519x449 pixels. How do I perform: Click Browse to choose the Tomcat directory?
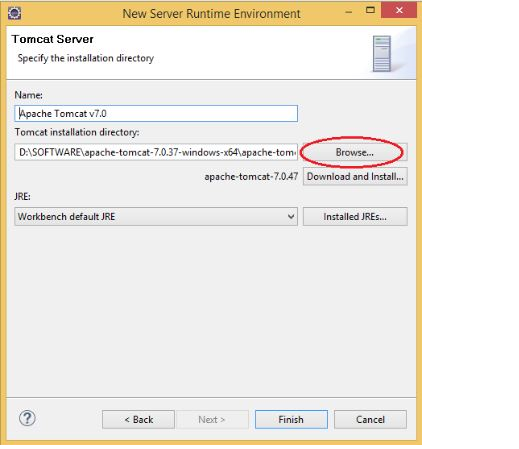pos(355,152)
